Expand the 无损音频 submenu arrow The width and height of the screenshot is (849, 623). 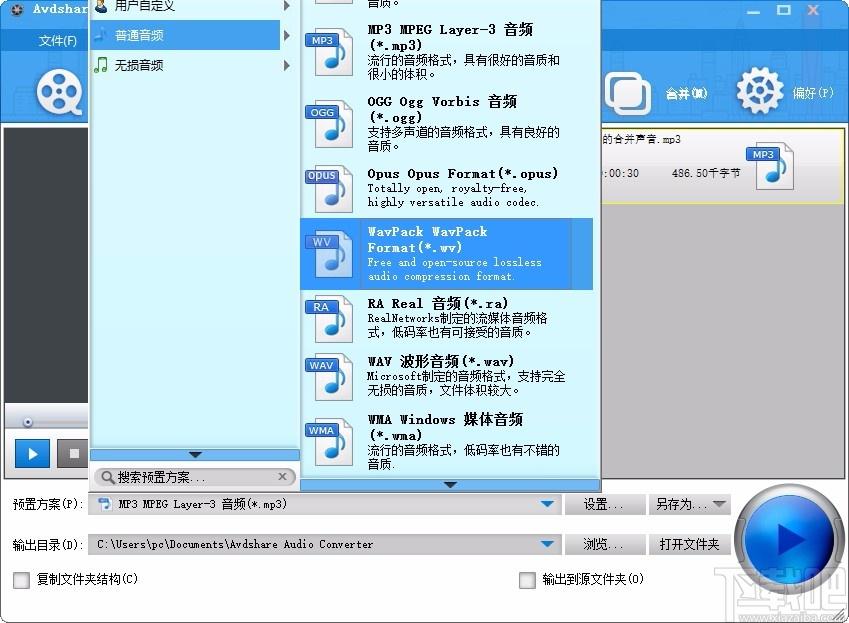287,65
